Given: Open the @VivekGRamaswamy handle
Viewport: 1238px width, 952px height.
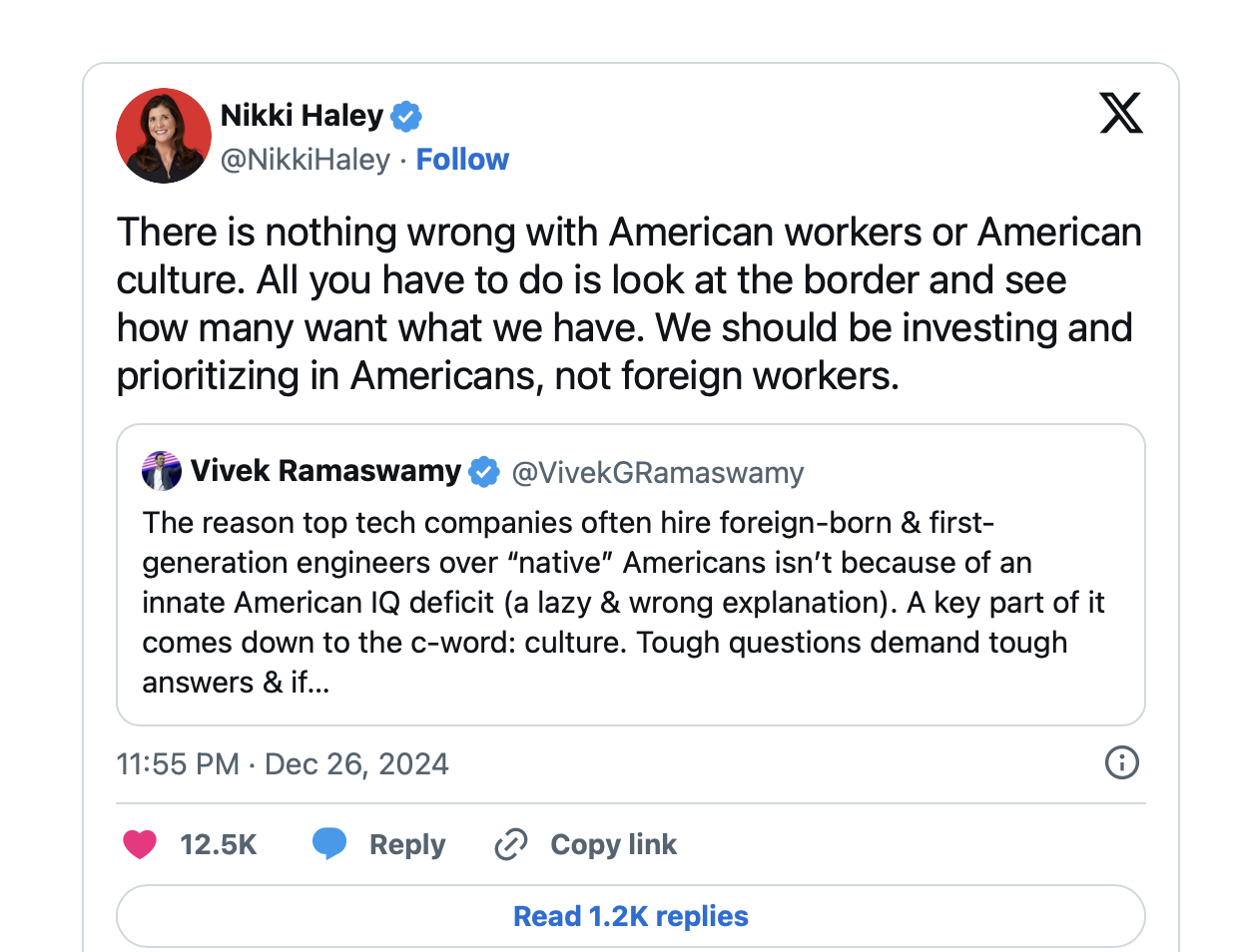Looking at the screenshot, I should pyautogui.click(x=657, y=472).
